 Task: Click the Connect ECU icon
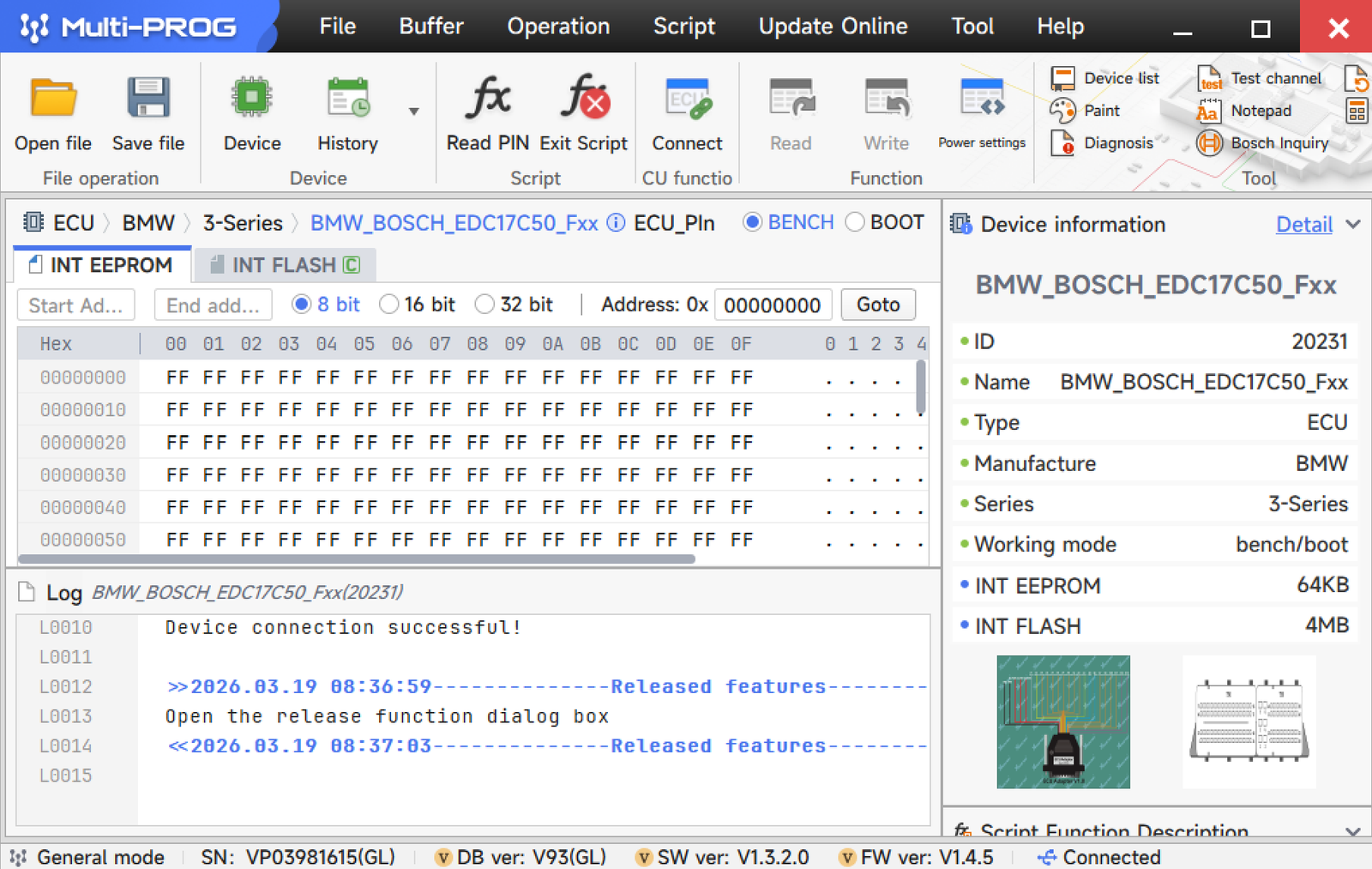coord(687,99)
